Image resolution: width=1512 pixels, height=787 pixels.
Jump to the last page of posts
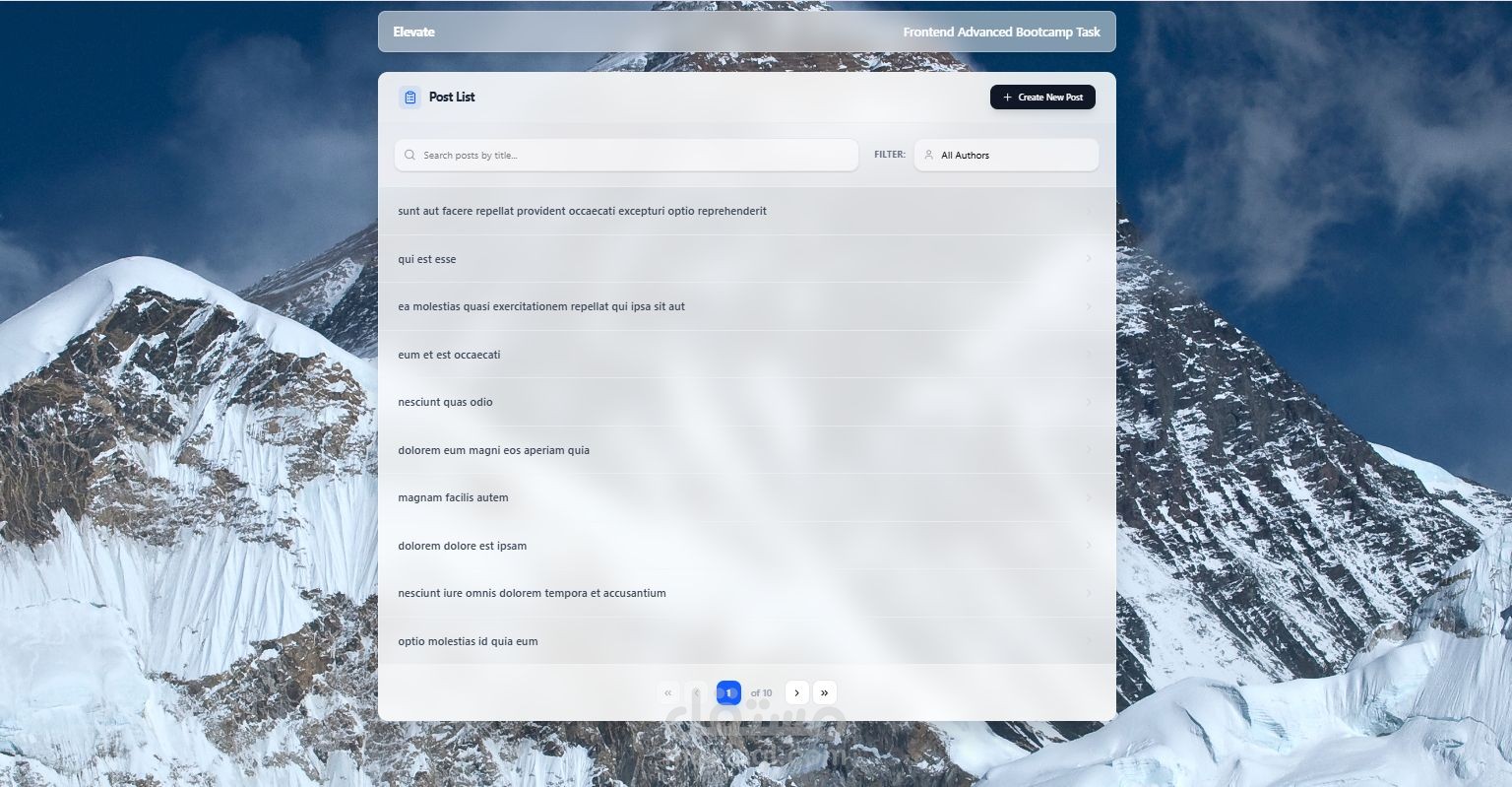click(x=825, y=692)
